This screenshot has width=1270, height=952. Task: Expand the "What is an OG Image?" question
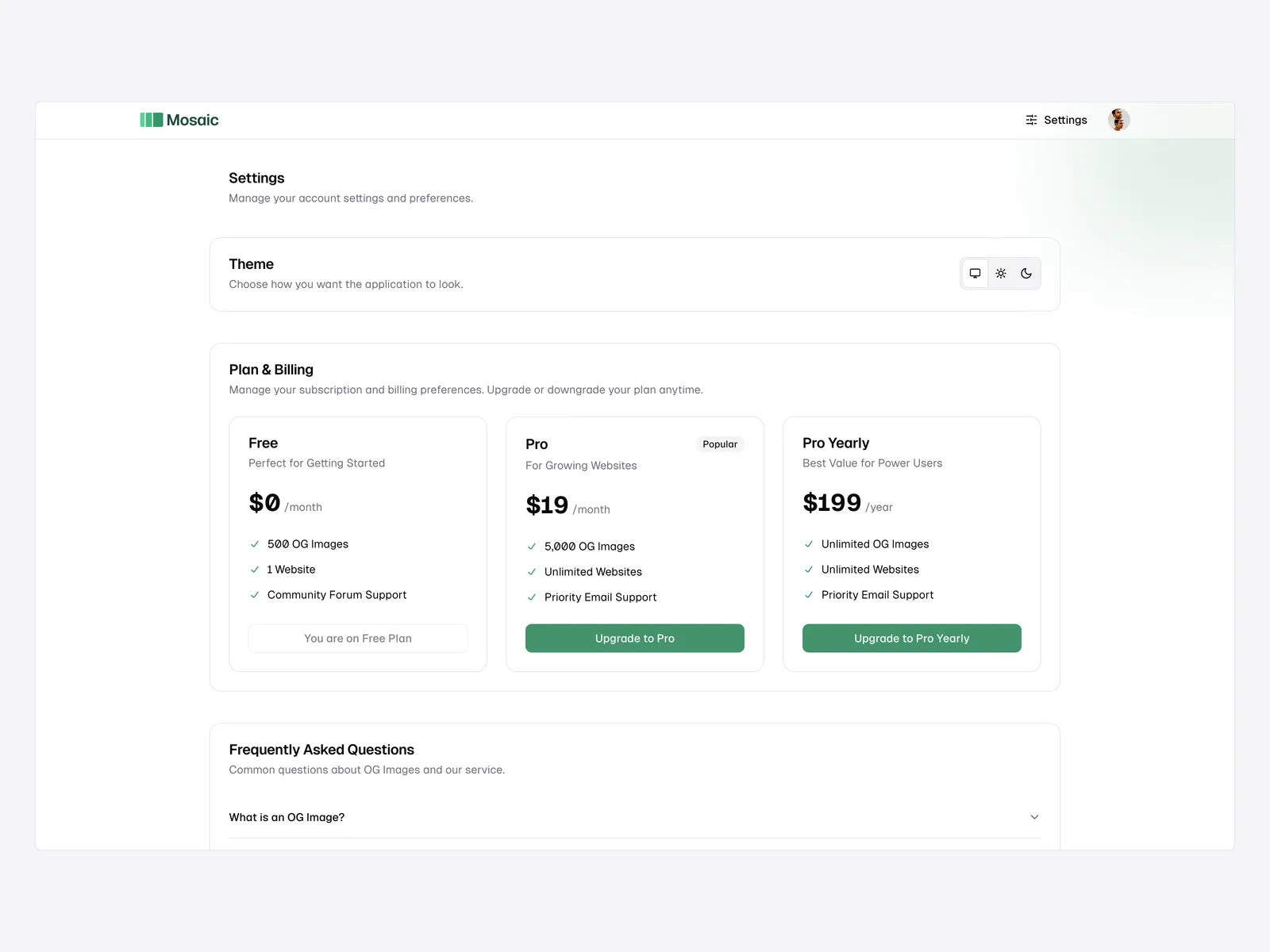tap(287, 817)
